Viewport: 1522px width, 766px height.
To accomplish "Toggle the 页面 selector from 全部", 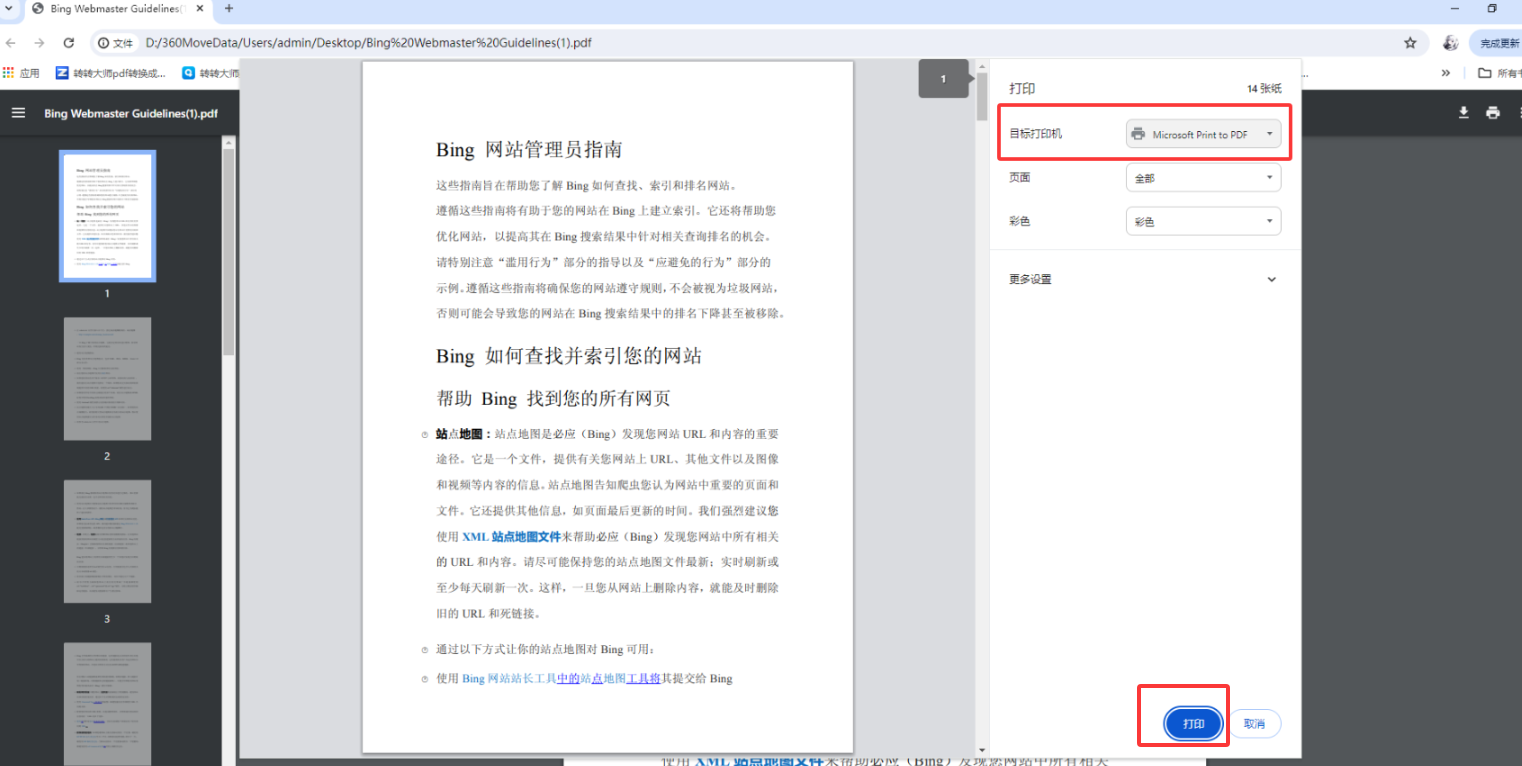I will [1203, 177].
